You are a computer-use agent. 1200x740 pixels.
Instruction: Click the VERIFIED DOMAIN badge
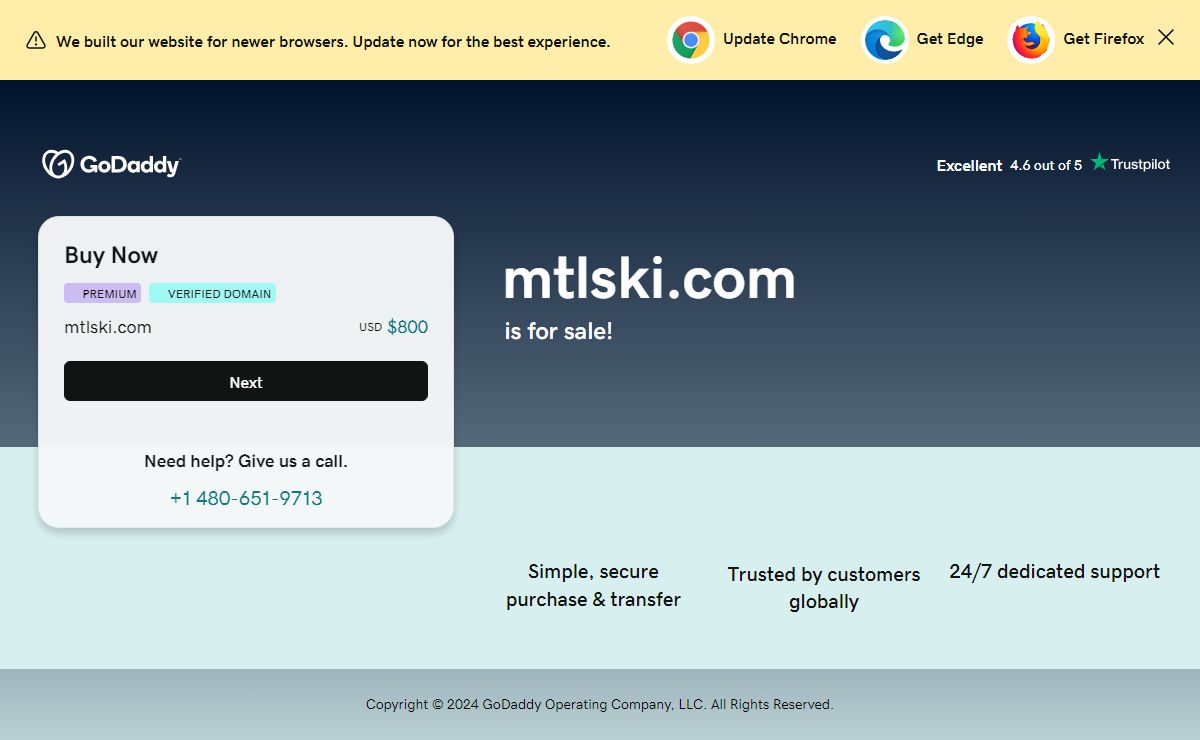(x=213, y=293)
